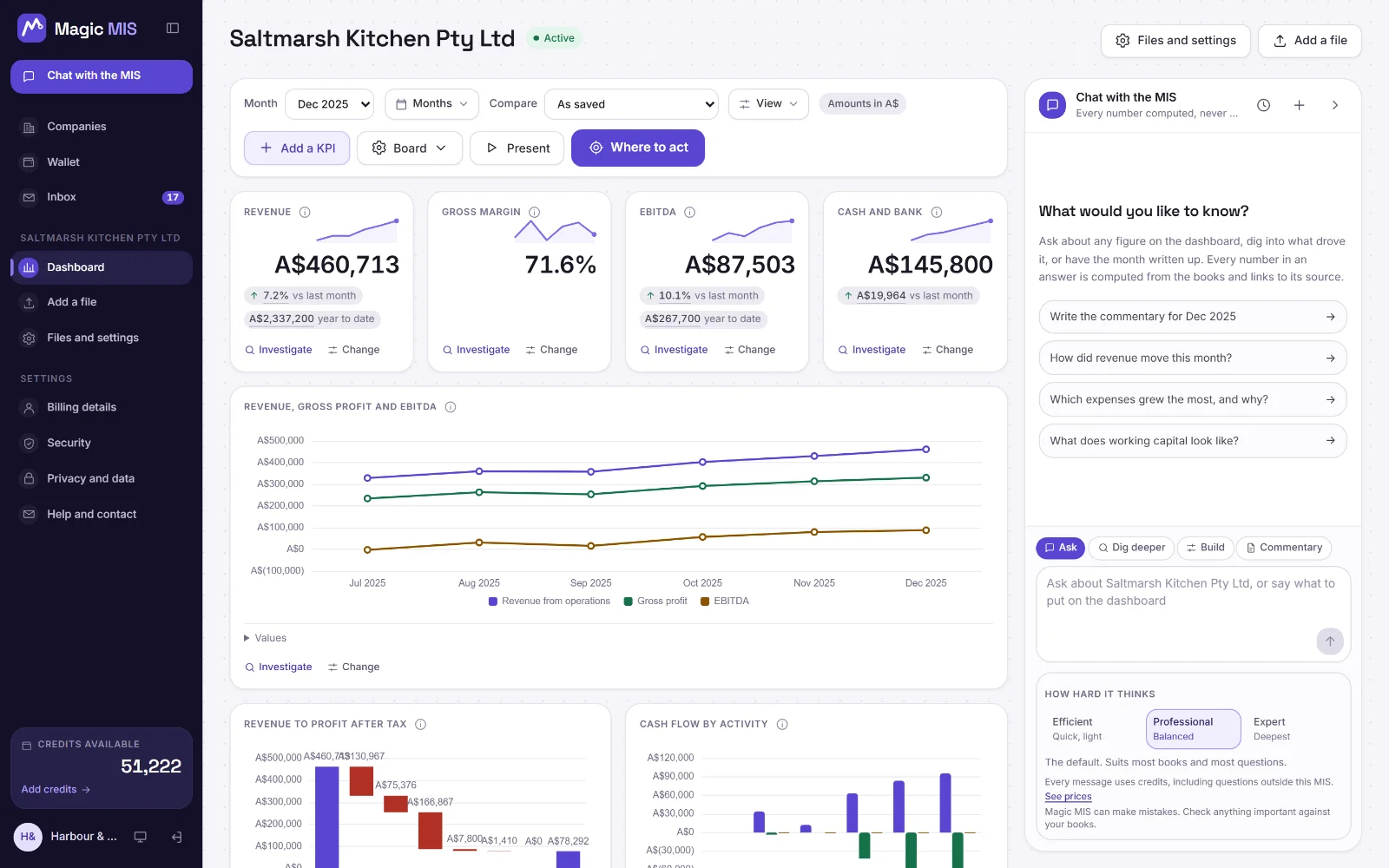Select Write the commentary for Dec 2025
The width and height of the screenshot is (1389, 868).
pos(1193,317)
